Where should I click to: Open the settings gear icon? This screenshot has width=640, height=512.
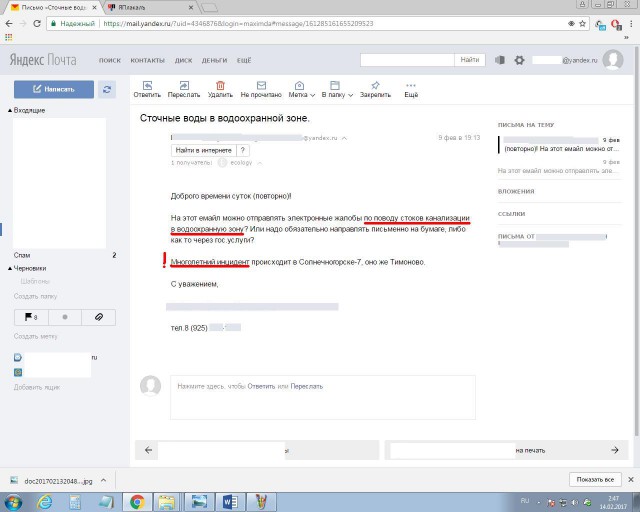519,60
